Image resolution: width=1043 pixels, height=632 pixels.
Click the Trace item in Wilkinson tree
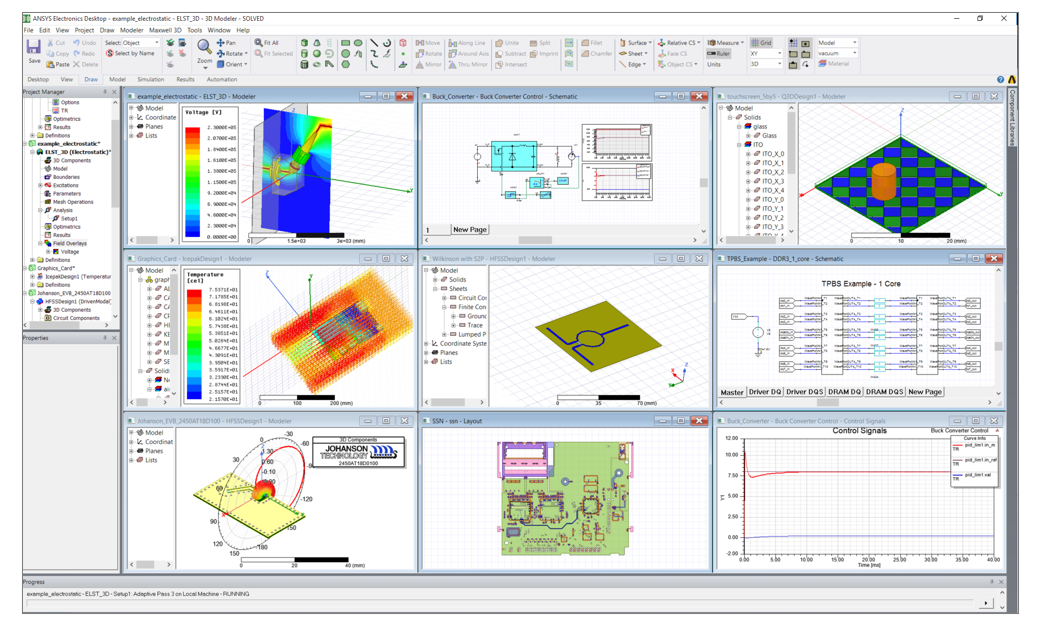tap(475, 325)
